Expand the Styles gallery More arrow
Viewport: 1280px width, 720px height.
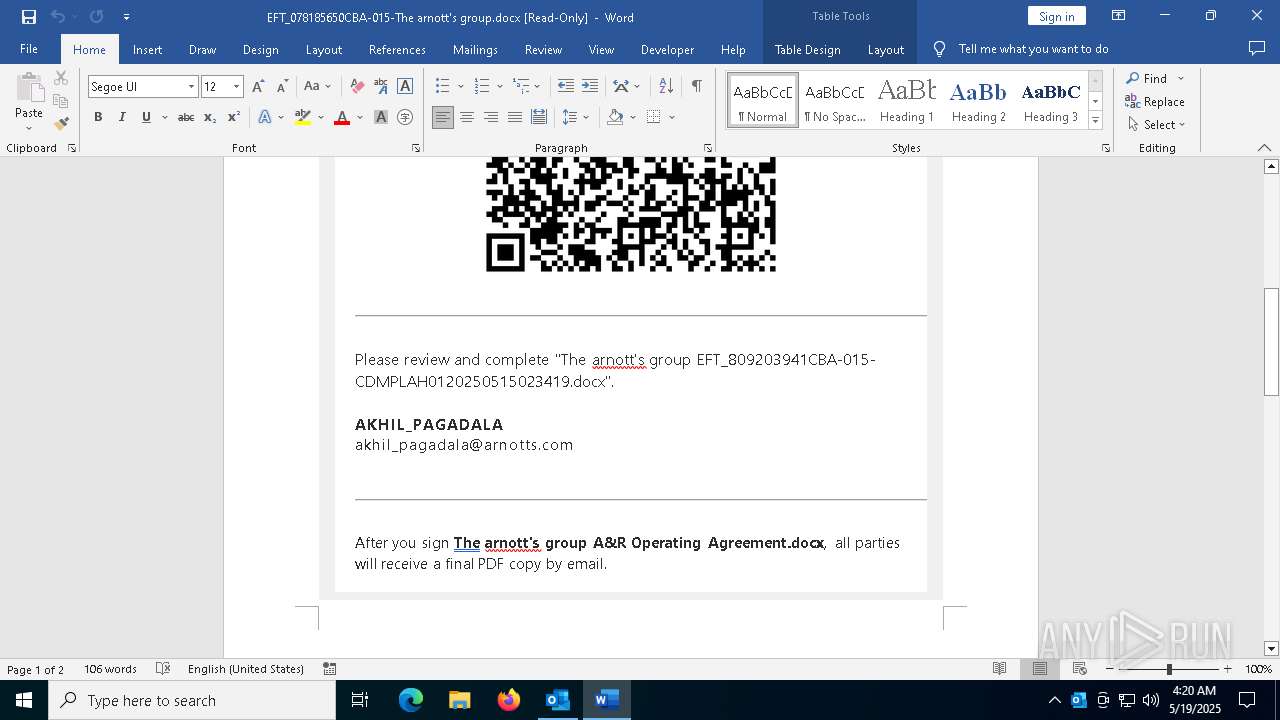1095,121
